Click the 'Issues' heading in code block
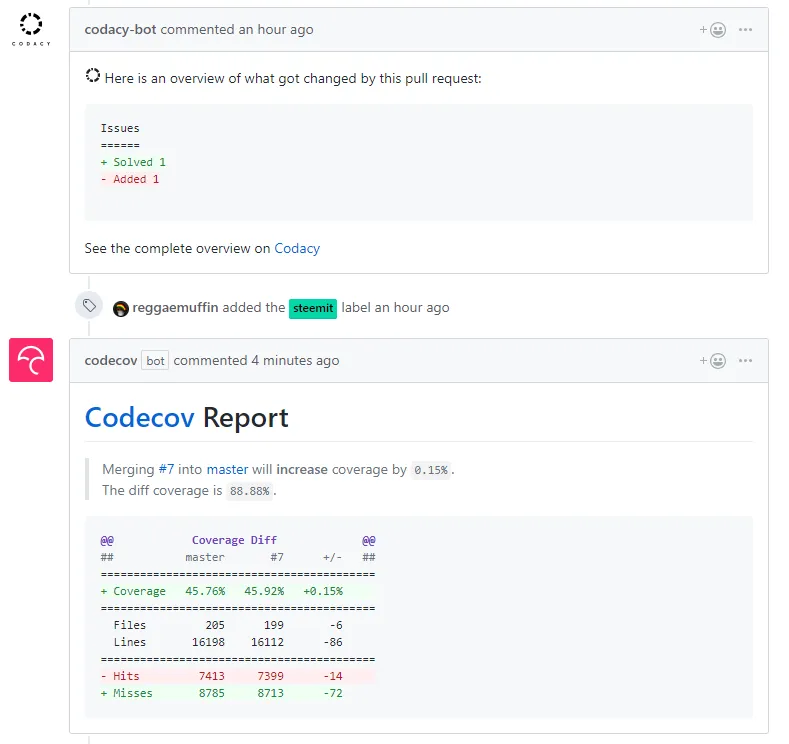 point(120,128)
